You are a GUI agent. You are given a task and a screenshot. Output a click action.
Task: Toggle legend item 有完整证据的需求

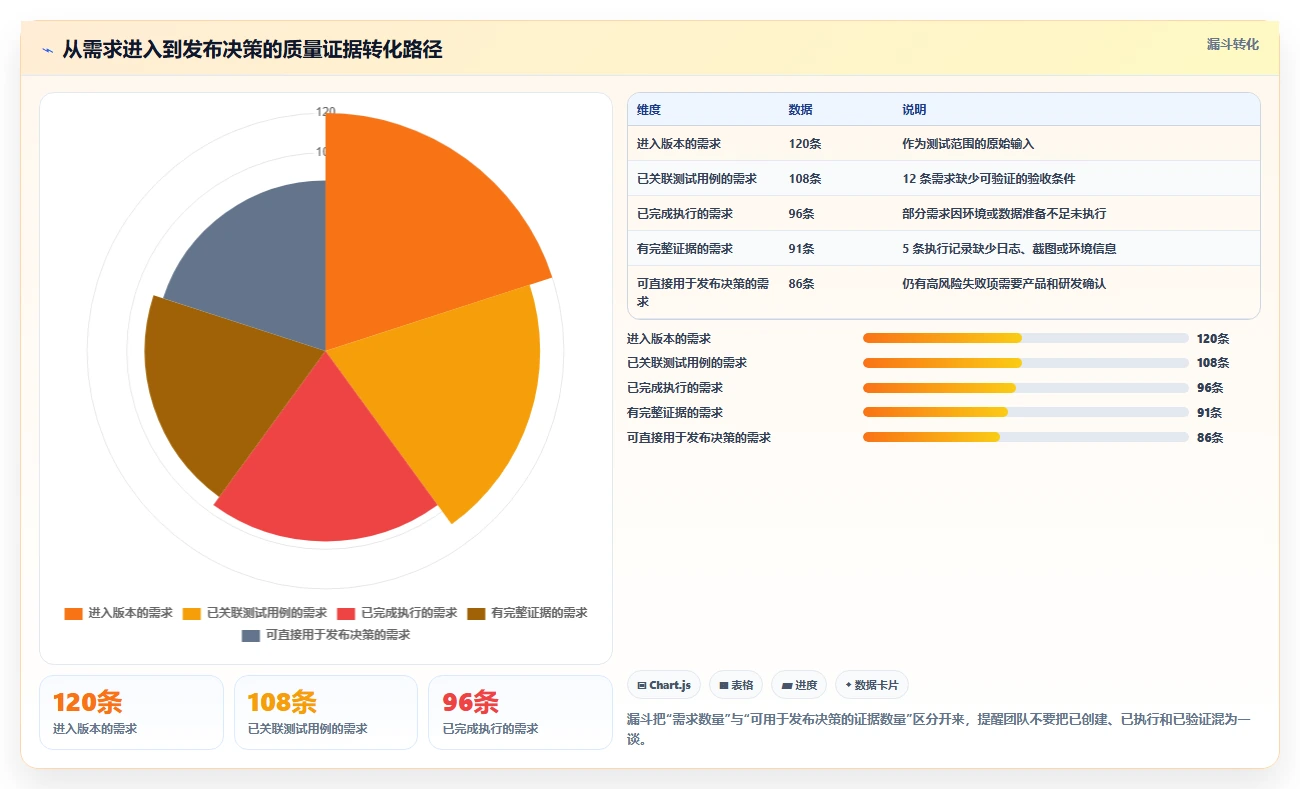[x=527, y=613]
